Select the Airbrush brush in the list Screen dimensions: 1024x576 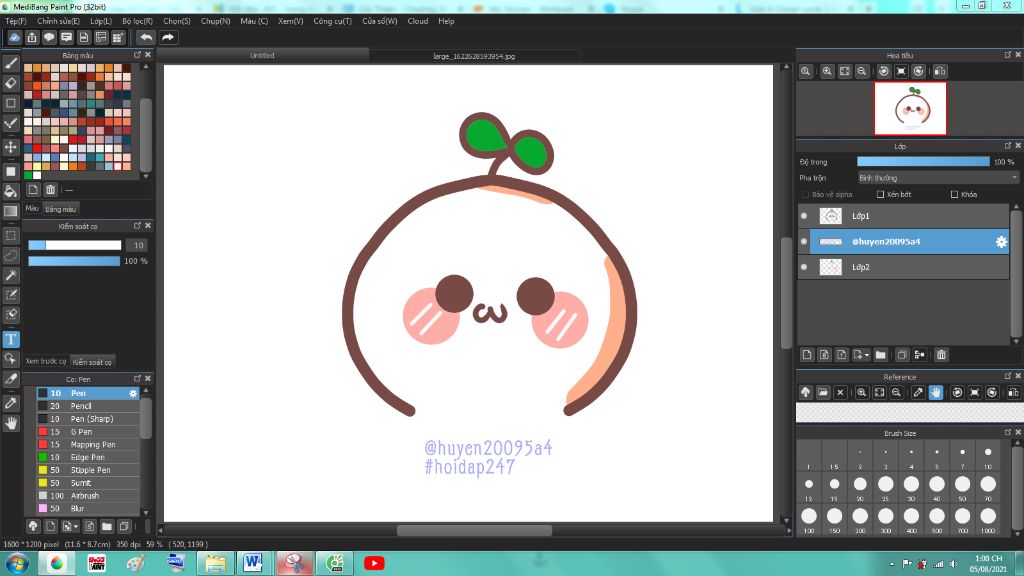pyautogui.click(x=88, y=496)
